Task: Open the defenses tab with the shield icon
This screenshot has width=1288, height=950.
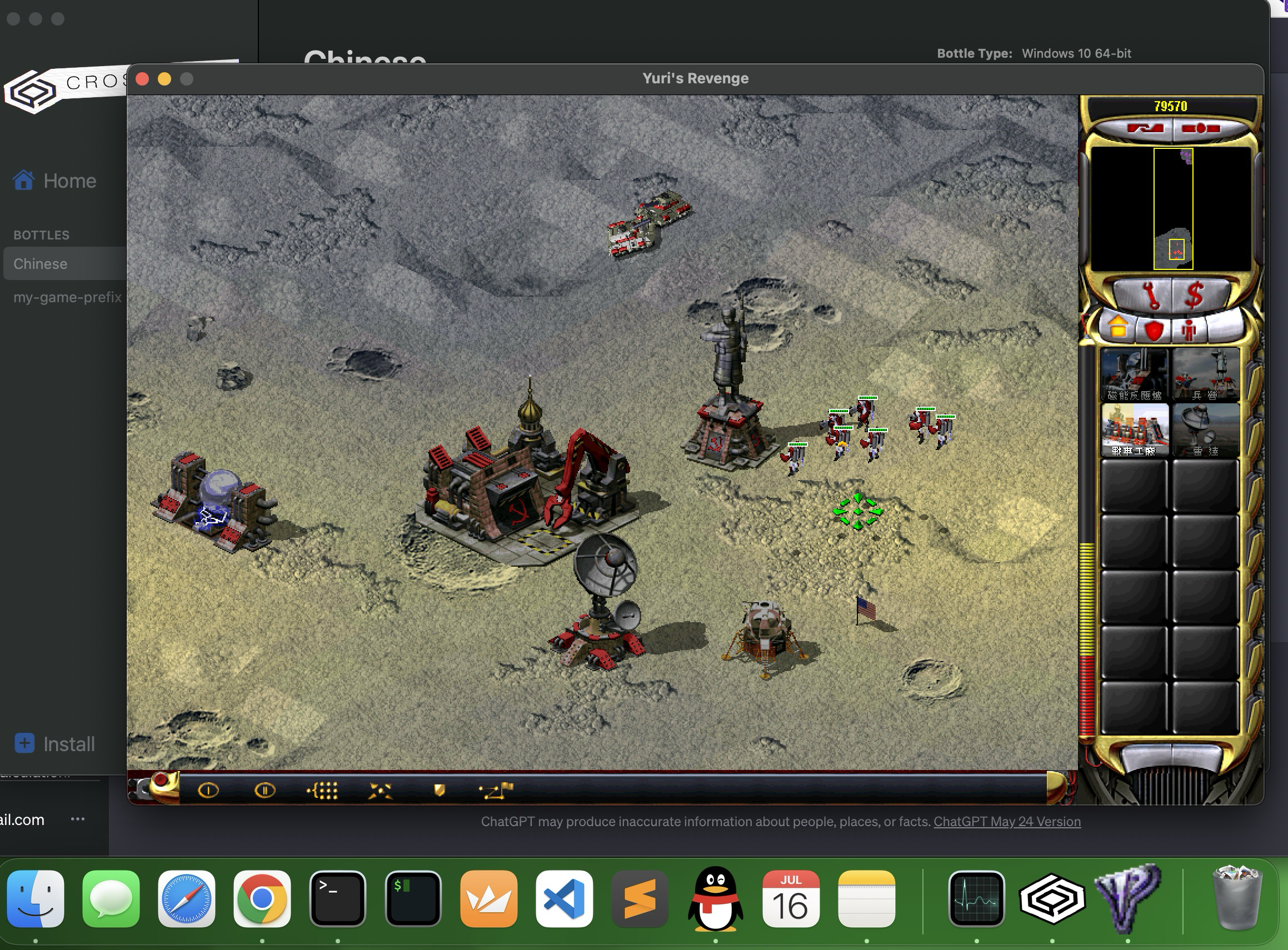Action: (1154, 329)
